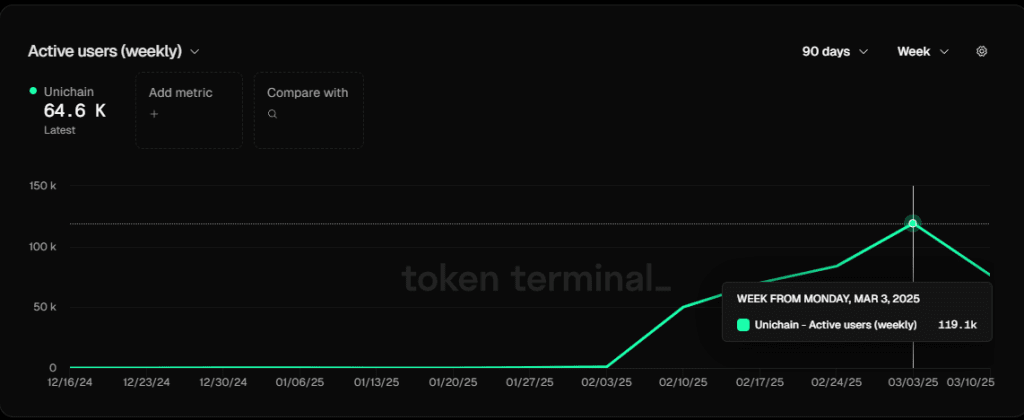The image size is (1024, 420).
Task: Click the tooltip header Week From Monday, Mar 3
Action: [x=828, y=298]
